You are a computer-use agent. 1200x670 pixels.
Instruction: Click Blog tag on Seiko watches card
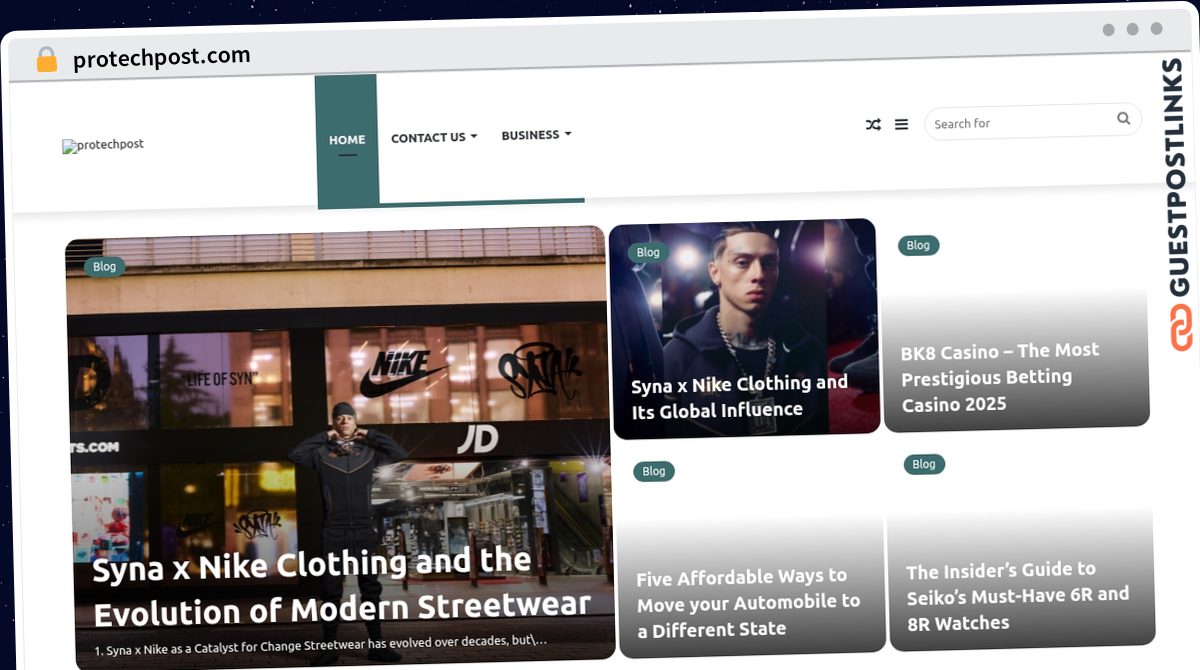click(x=924, y=464)
